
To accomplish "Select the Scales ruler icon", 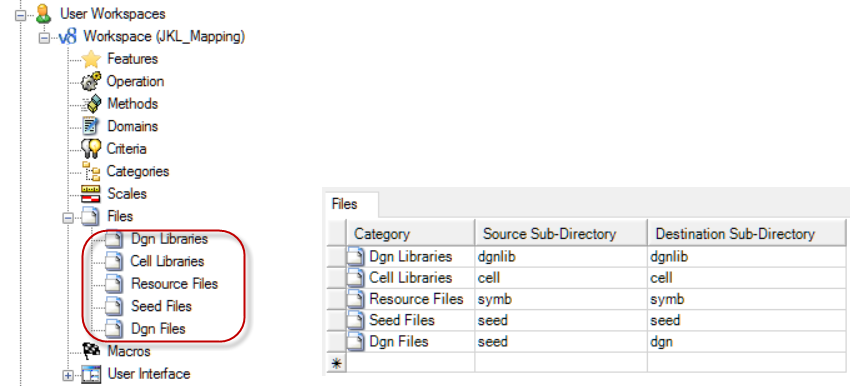I will pos(90,194).
